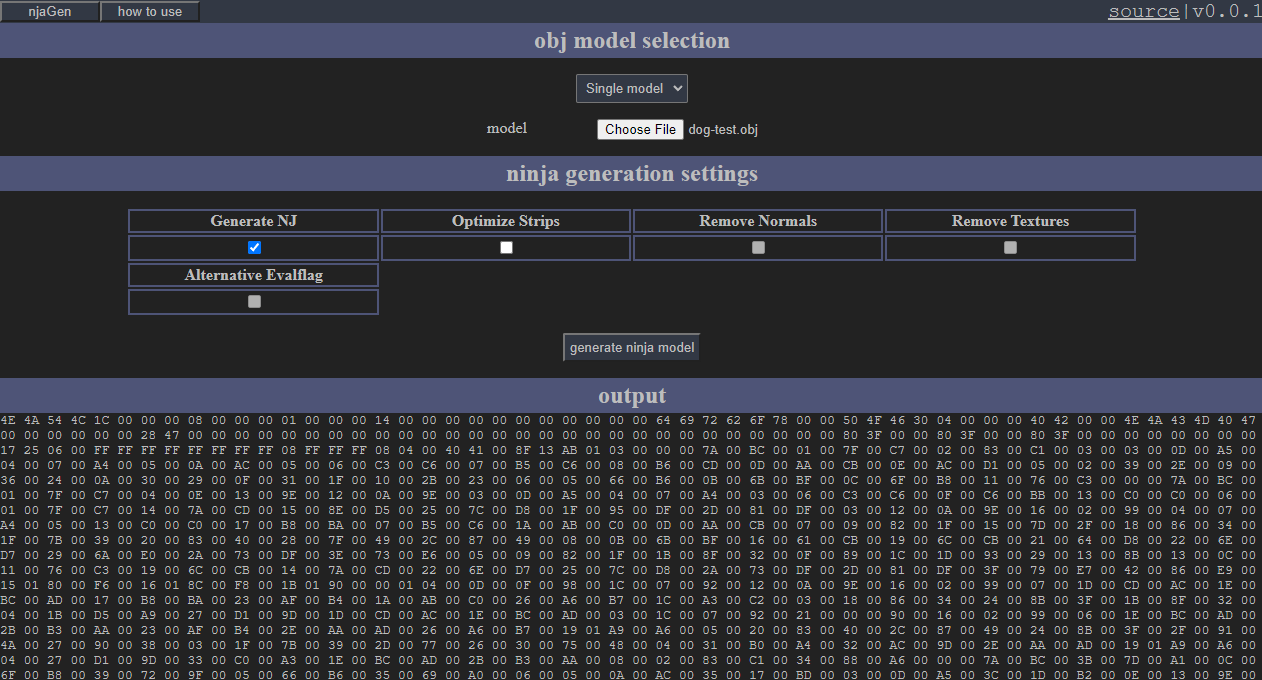
Task: Uncheck the Generate NJ checkbox
Action: pos(254,247)
